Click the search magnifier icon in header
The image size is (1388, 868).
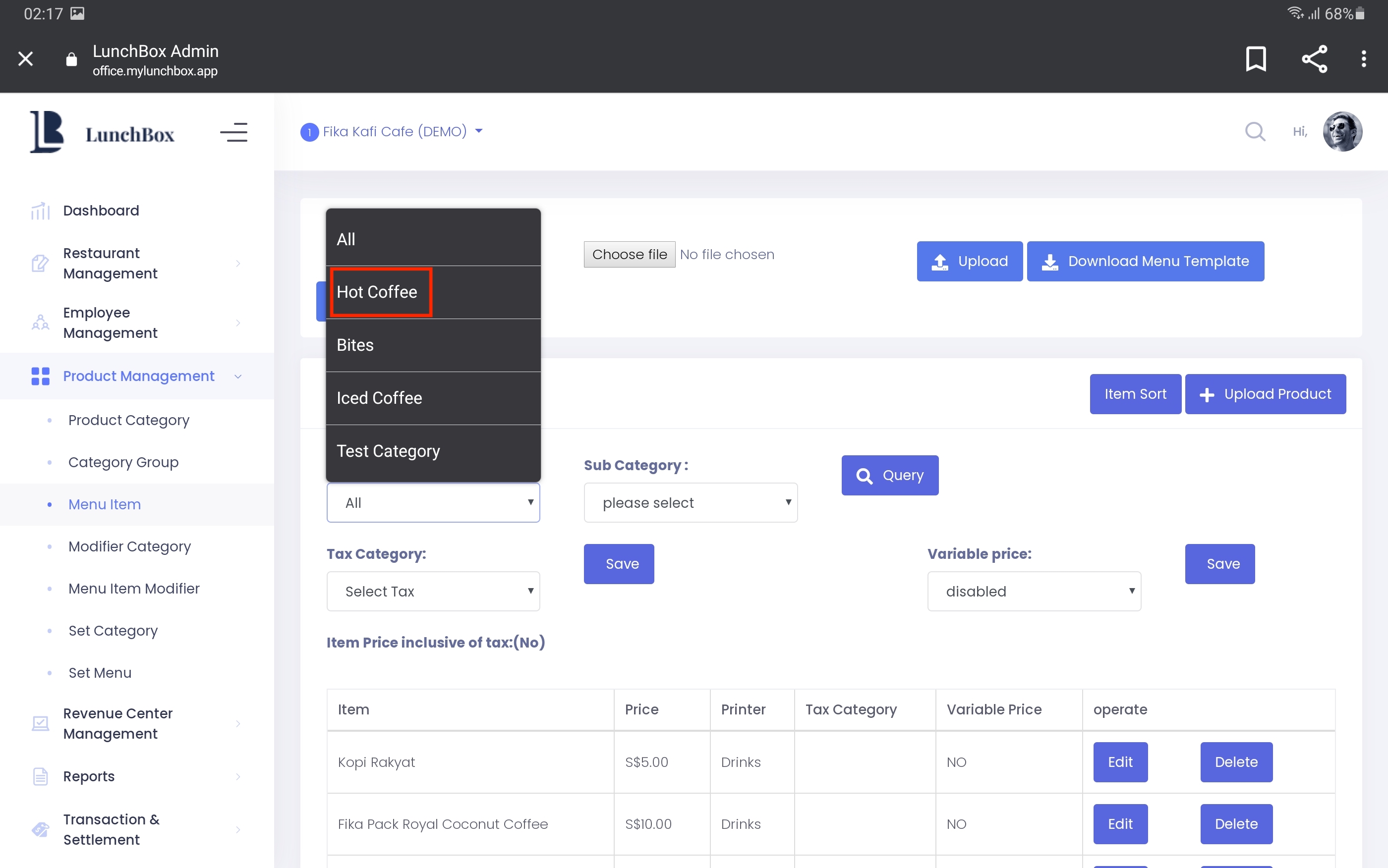1254,131
